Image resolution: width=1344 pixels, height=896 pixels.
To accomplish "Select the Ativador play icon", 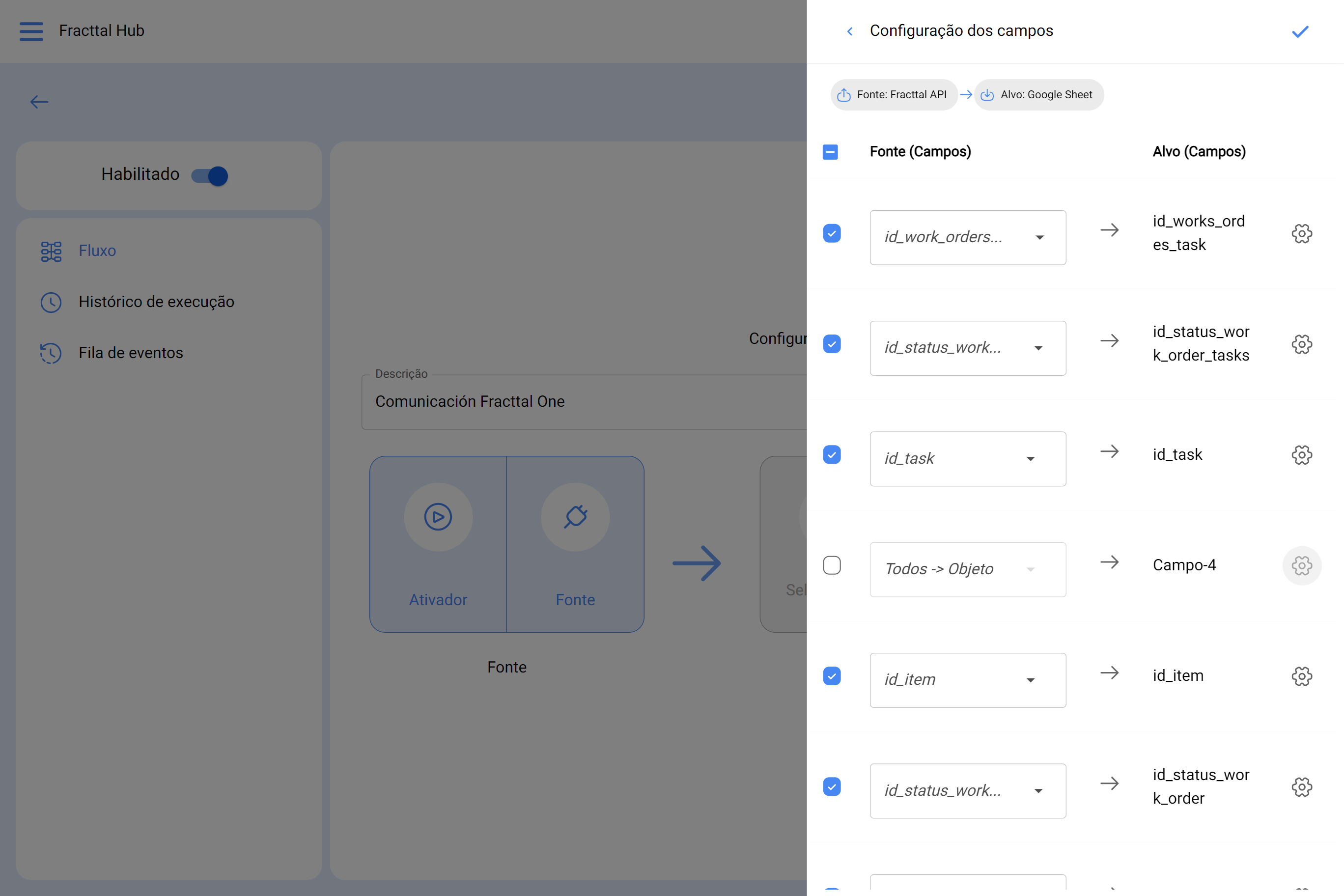I will pos(438,517).
